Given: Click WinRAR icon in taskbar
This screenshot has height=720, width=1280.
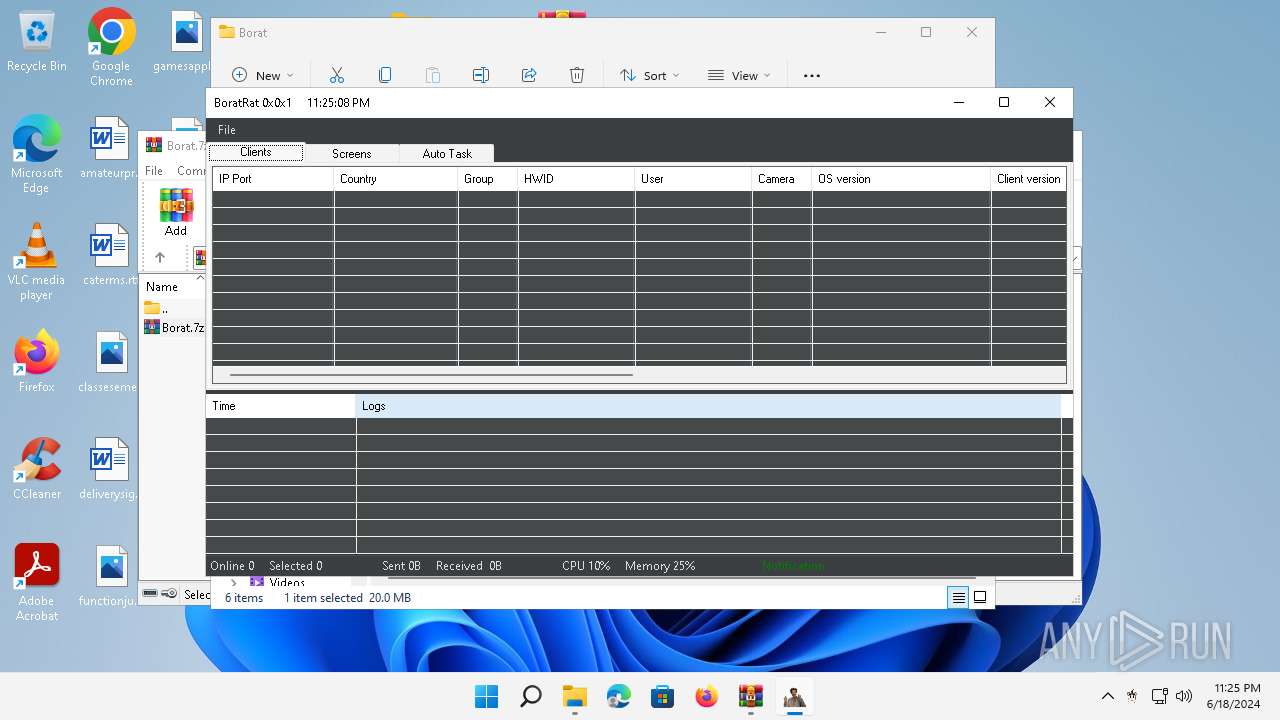Looking at the screenshot, I should click(x=751, y=696).
